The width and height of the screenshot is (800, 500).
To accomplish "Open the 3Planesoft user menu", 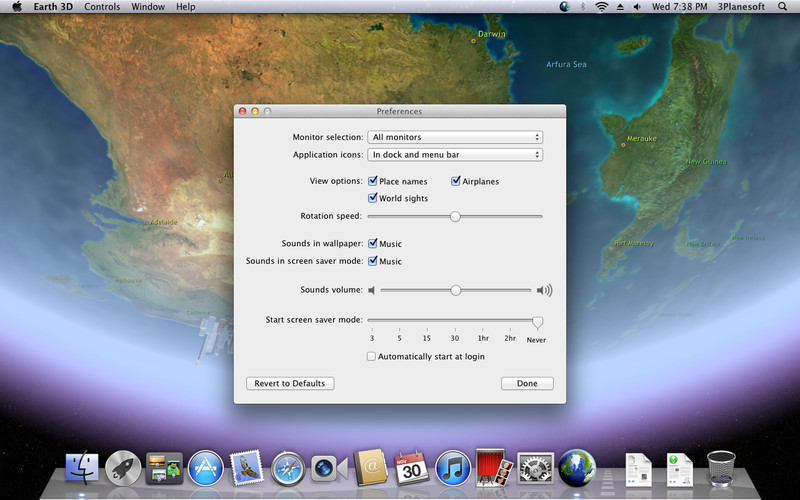I will click(741, 7).
